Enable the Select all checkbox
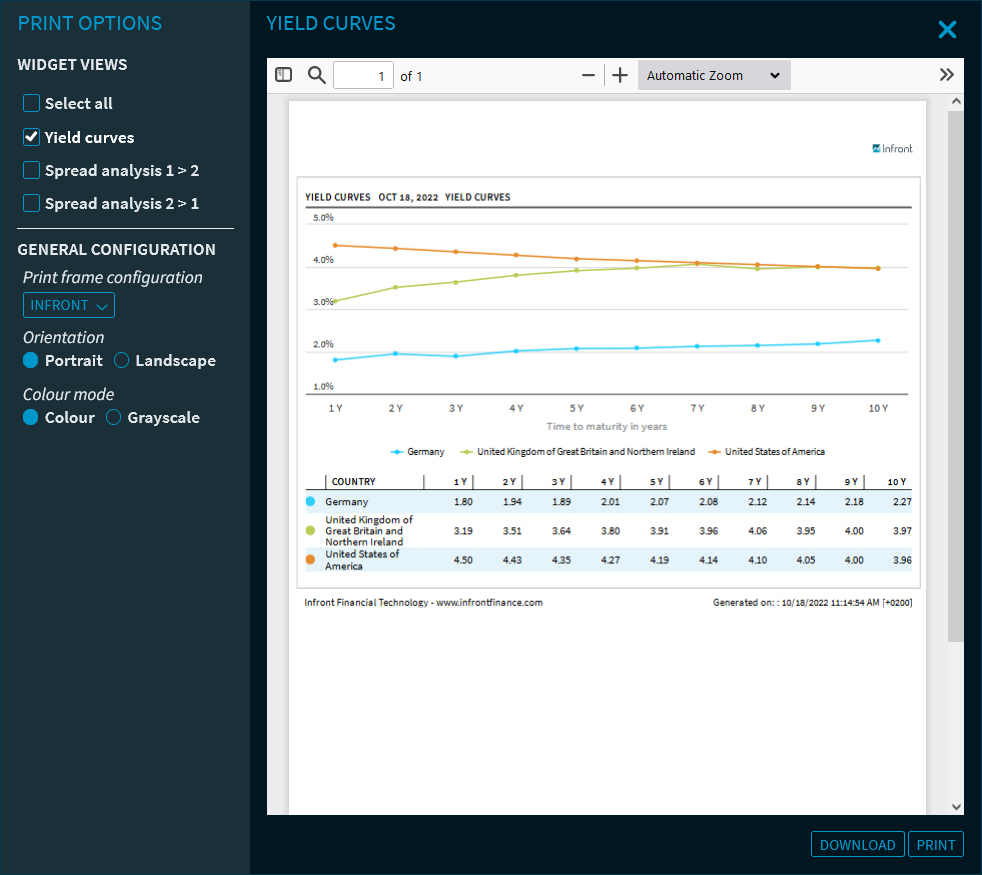The image size is (982, 875). coord(32,103)
